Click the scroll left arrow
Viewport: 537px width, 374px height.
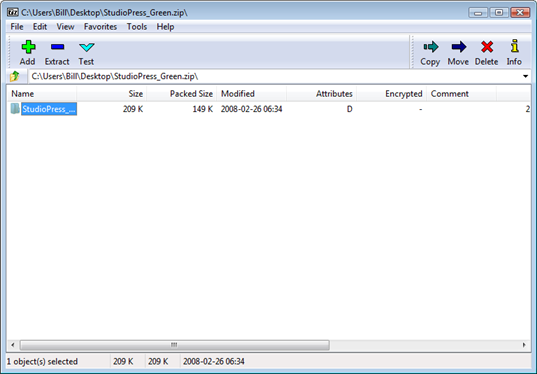click(13, 345)
